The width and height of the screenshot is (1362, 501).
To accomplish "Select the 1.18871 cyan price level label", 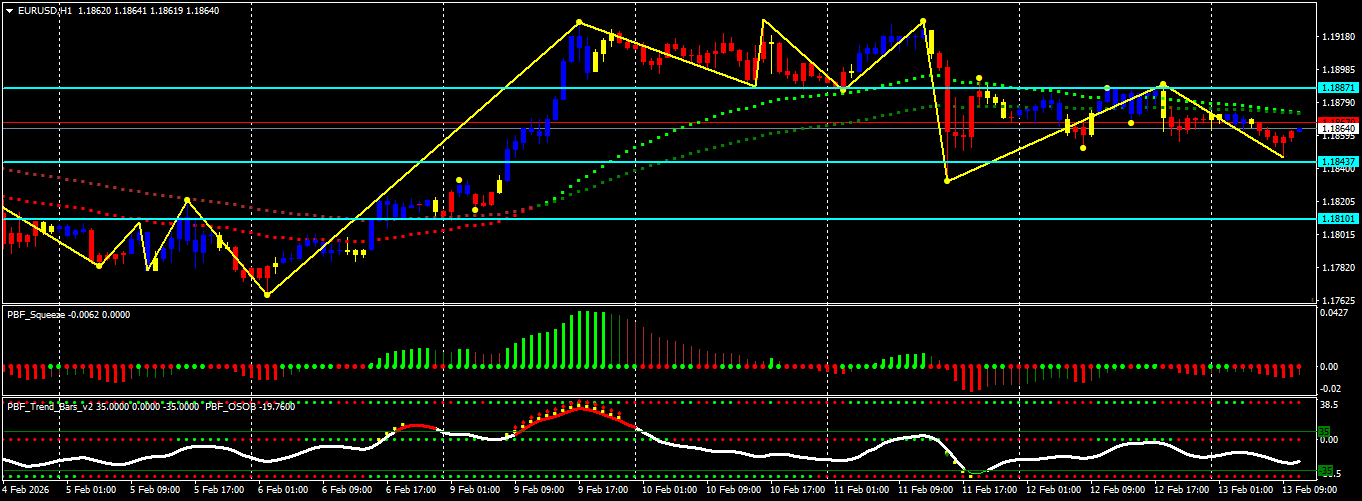I will click(x=1338, y=88).
